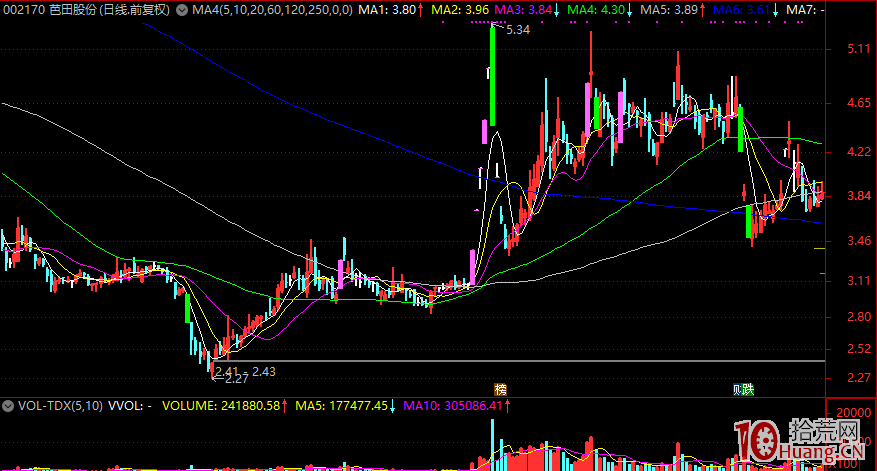
Task: Click the 5.11 price axis label
Action: pyautogui.click(x=859, y=49)
